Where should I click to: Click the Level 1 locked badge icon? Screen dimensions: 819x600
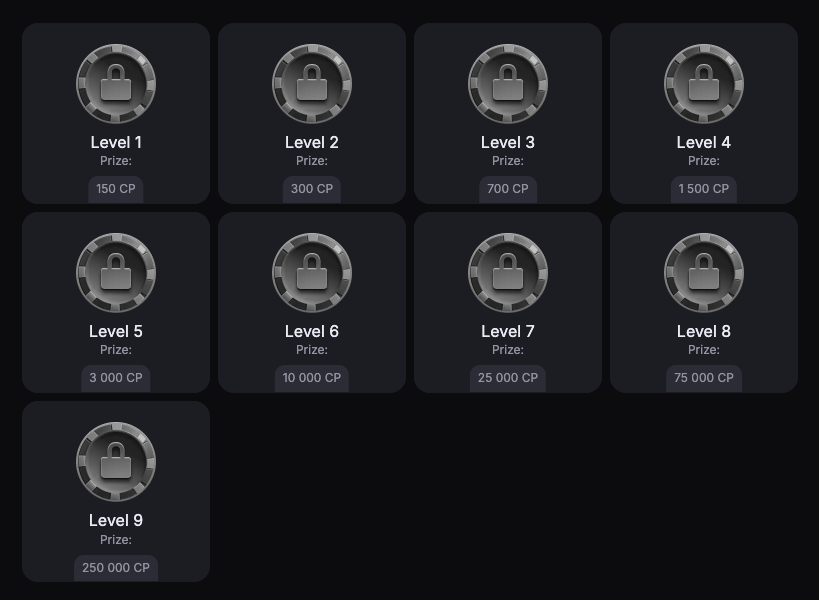(x=116, y=84)
